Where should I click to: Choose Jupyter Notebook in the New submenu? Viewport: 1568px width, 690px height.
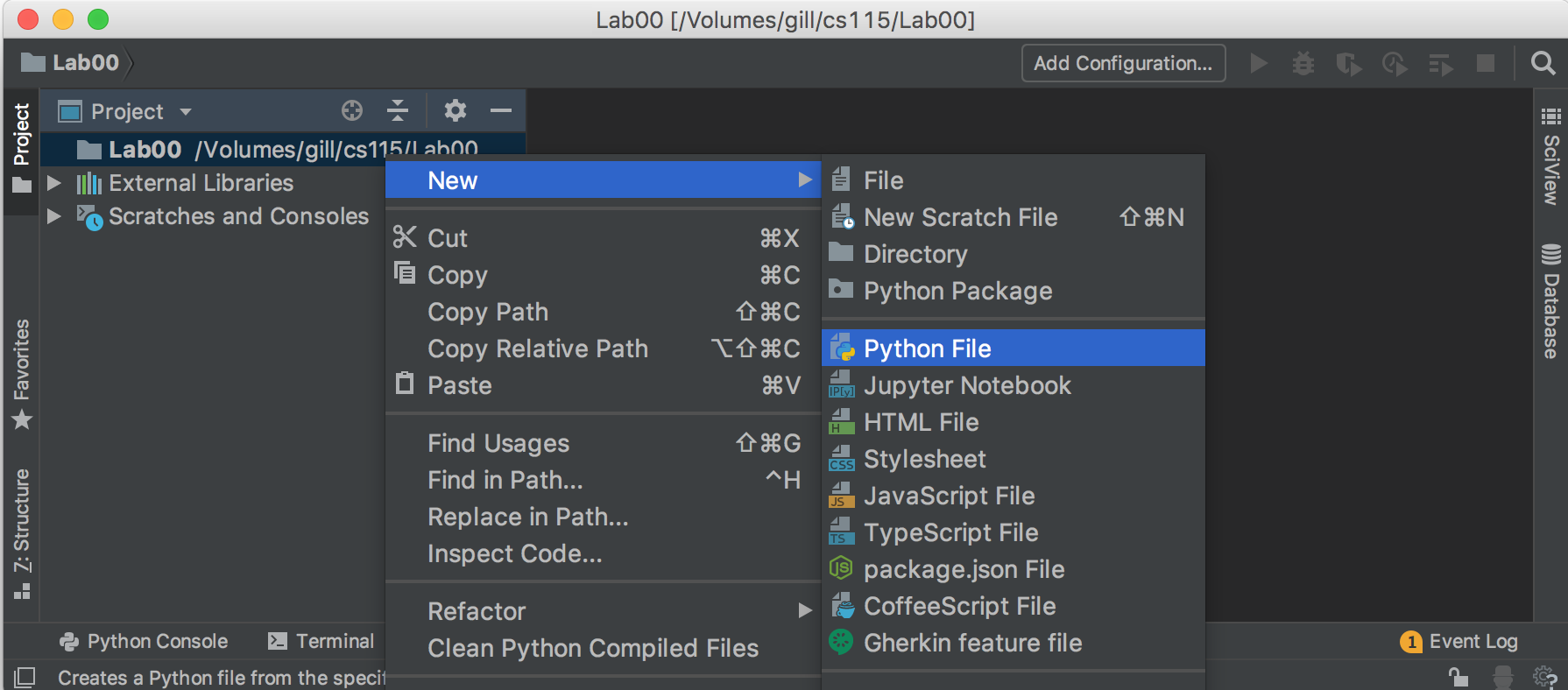[x=966, y=385]
